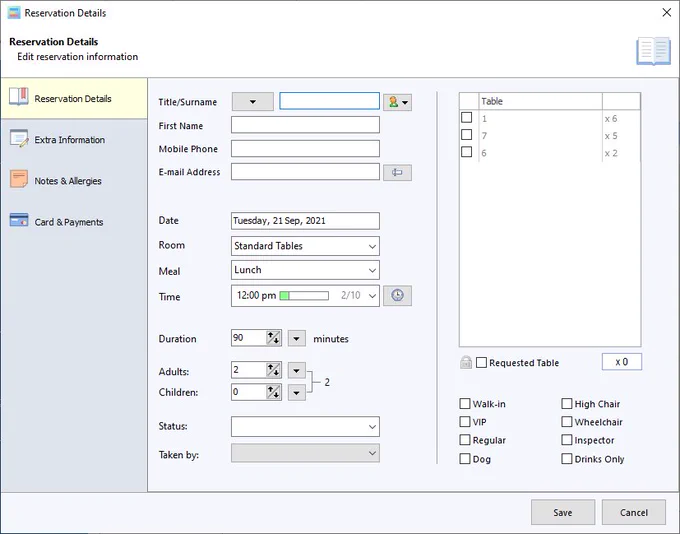Click the Cancel button

(x=634, y=512)
